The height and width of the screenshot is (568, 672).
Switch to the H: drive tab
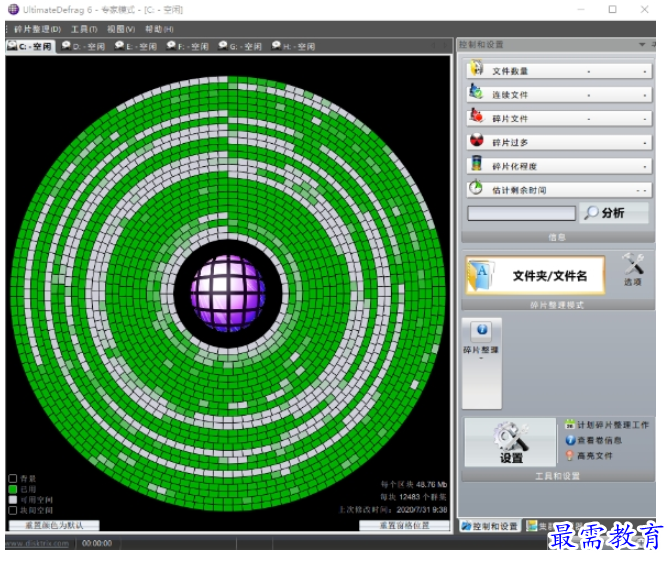click(x=294, y=46)
